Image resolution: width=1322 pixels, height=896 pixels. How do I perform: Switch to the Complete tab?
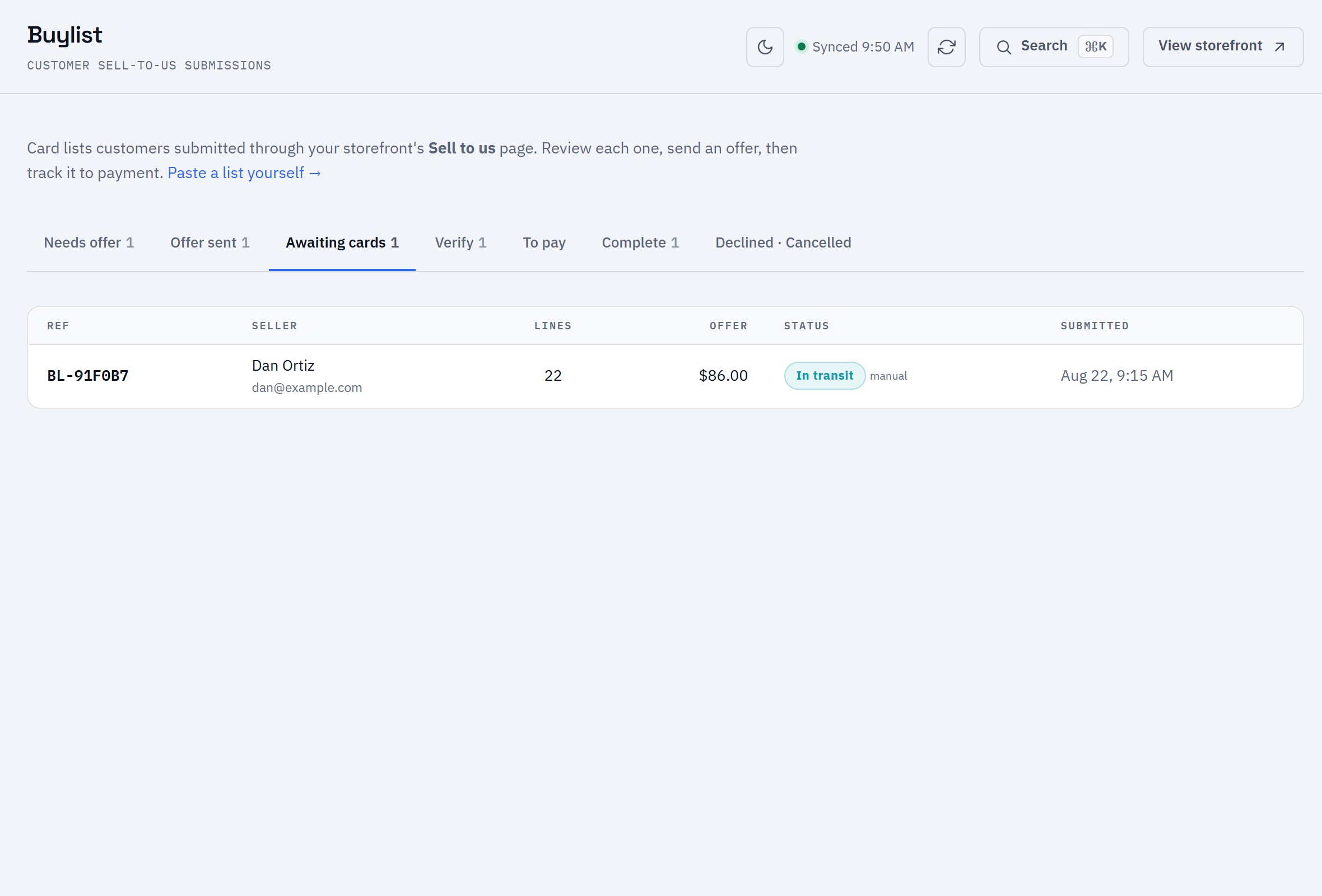pyautogui.click(x=640, y=243)
